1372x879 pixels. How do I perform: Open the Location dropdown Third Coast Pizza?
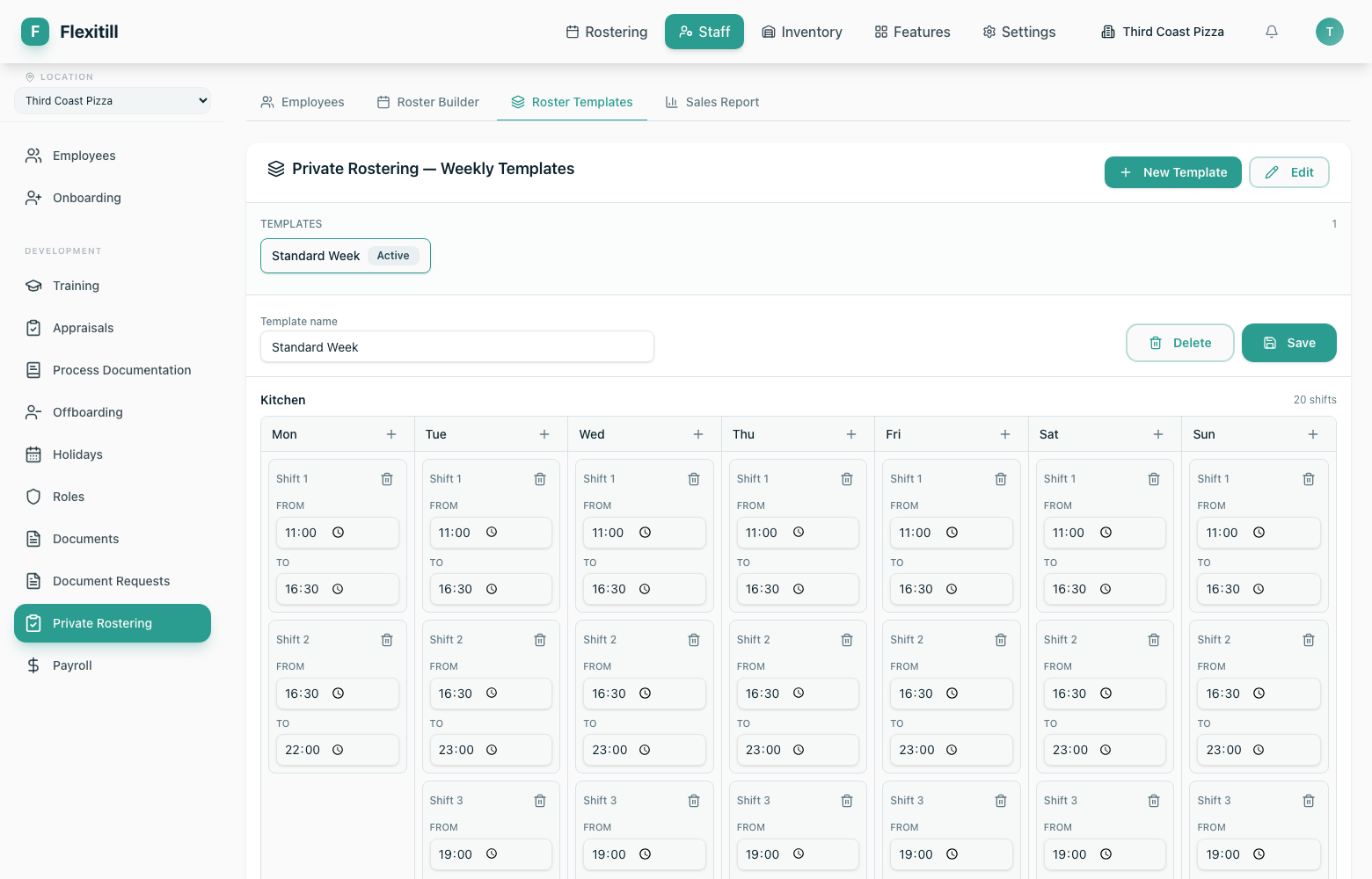tap(113, 101)
